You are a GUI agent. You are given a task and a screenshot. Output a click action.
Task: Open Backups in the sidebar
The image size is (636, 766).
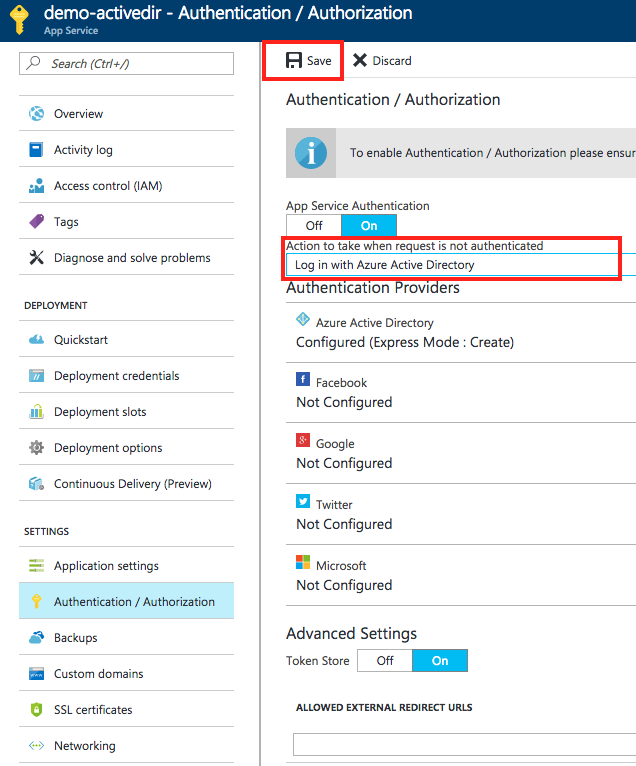point(127,638)
